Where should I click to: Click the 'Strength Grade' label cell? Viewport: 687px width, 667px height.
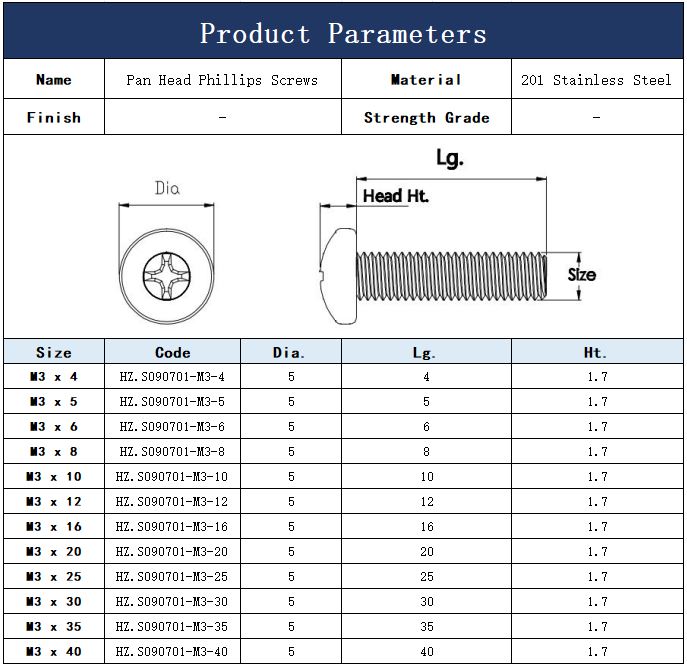[426, 118]
